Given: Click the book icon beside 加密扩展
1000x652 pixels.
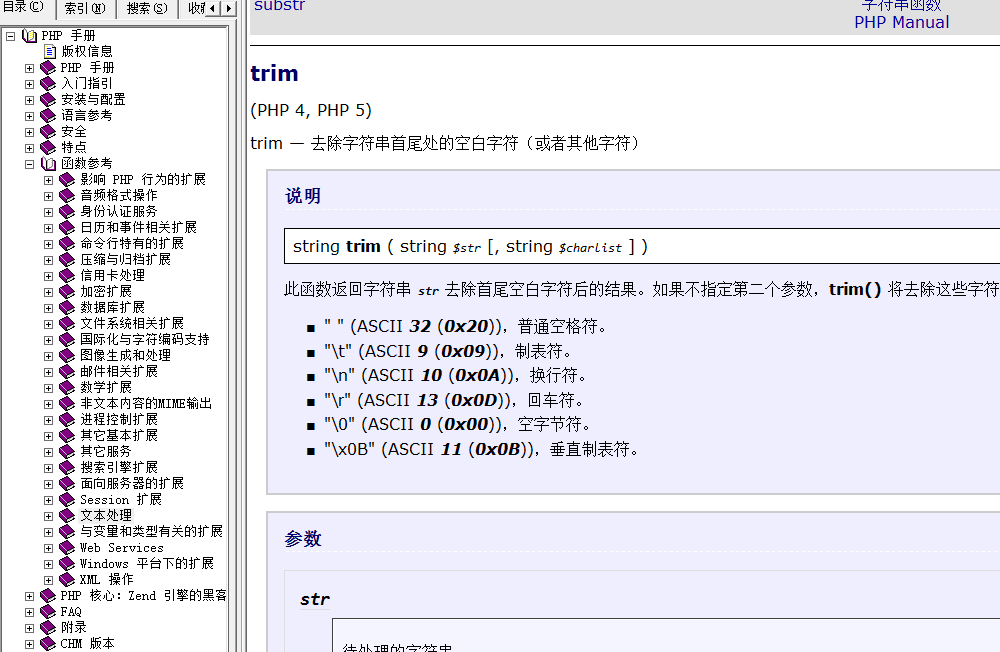Looking at the screenshot, I should point(67,292).
